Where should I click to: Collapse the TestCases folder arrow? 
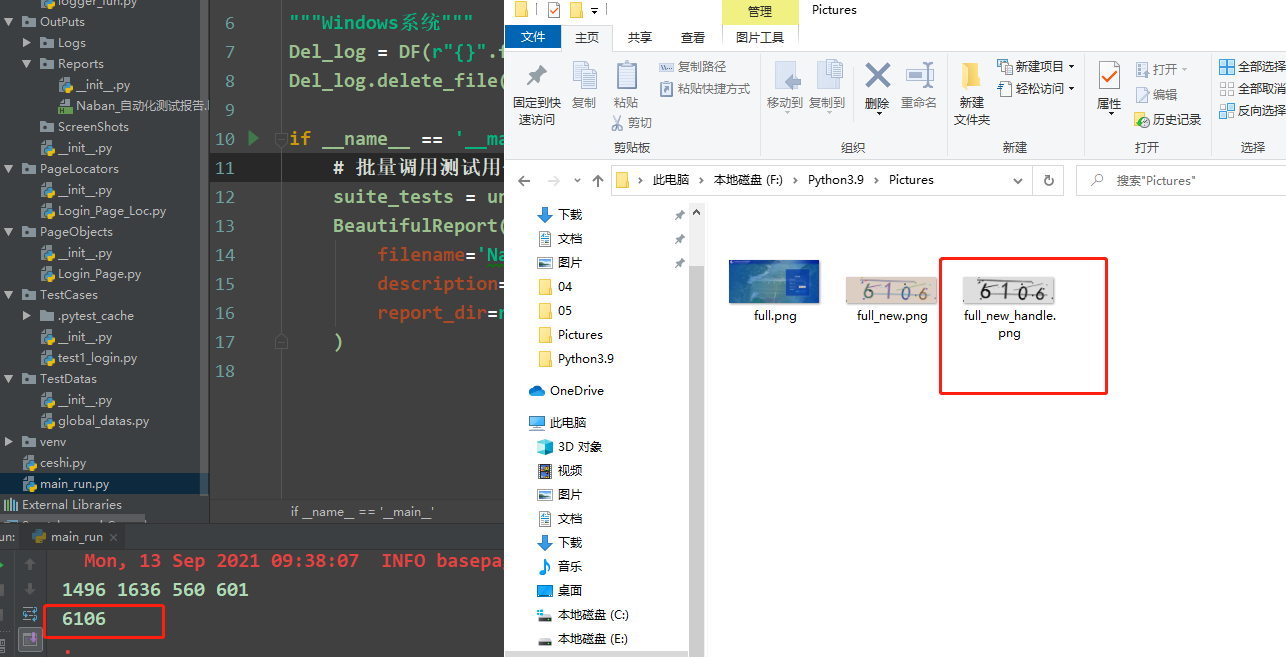9,295
